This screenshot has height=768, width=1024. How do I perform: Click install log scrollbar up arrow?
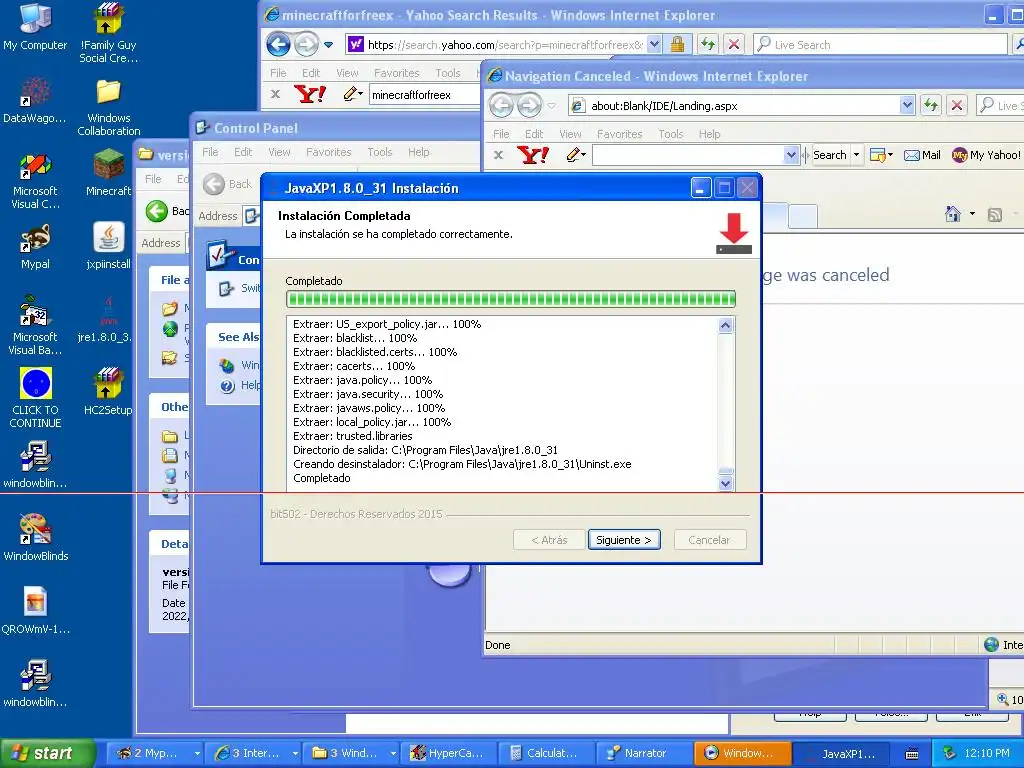point(725,325)
